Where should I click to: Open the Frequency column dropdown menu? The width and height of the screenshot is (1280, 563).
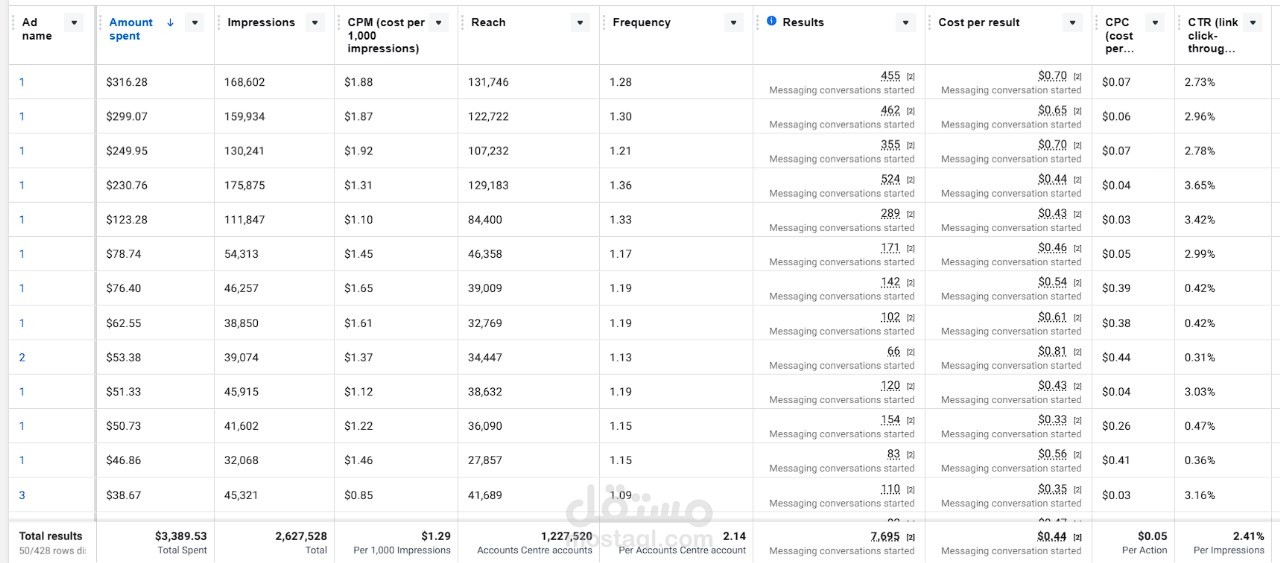[733, 22]
